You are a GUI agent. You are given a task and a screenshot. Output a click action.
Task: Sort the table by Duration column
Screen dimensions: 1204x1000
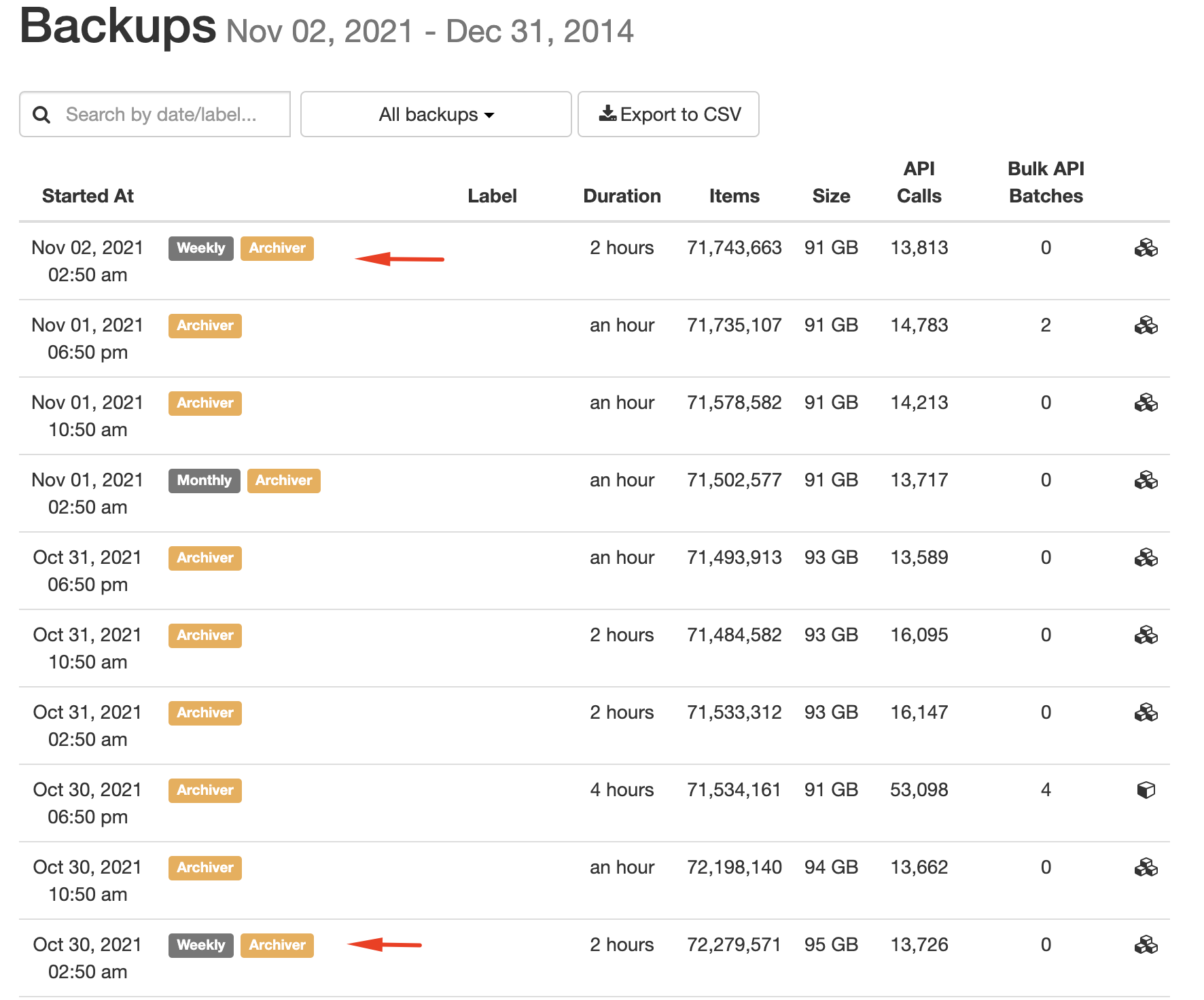[x=622, y=196]
